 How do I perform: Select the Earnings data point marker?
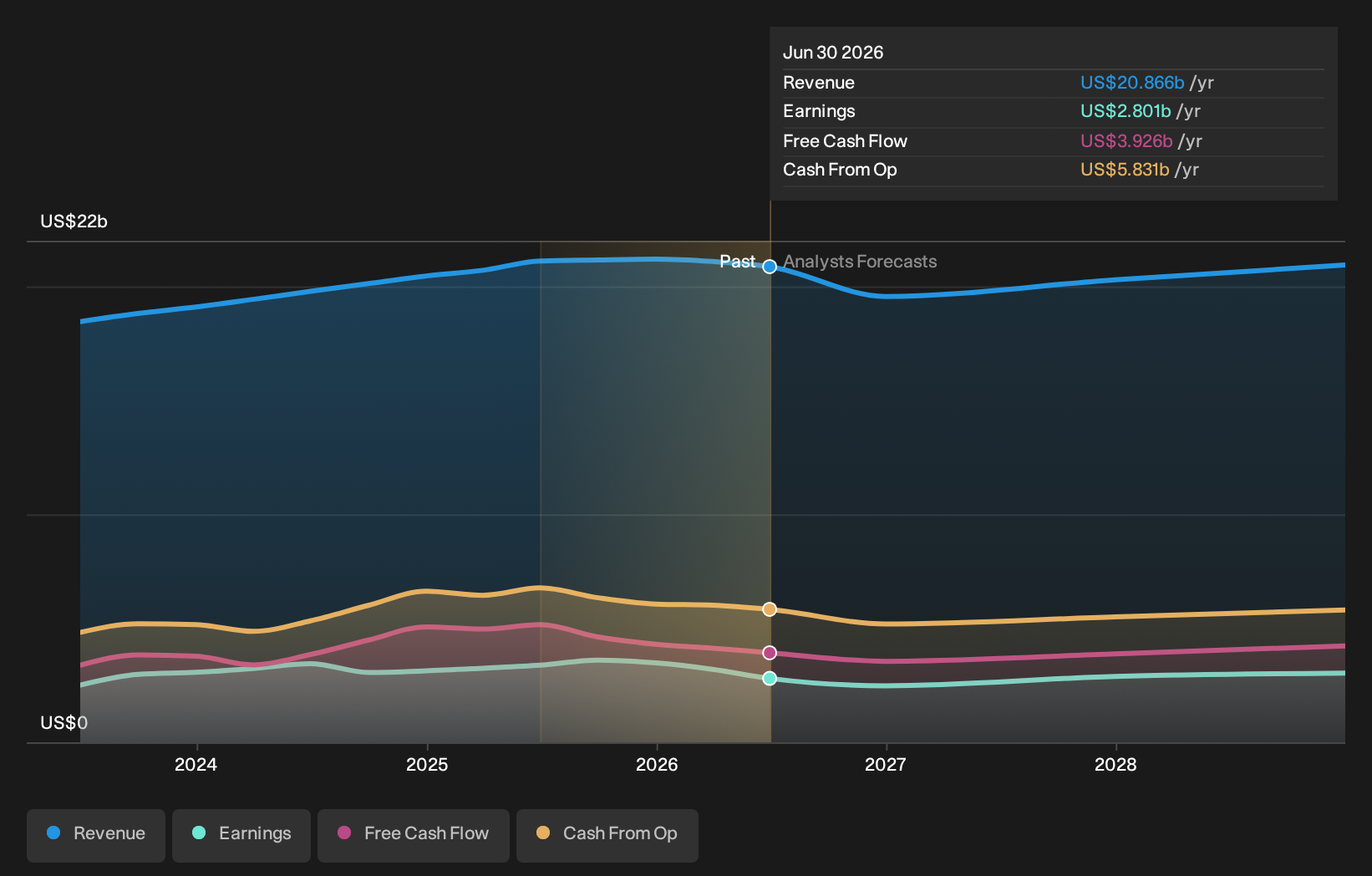[770, 678]
